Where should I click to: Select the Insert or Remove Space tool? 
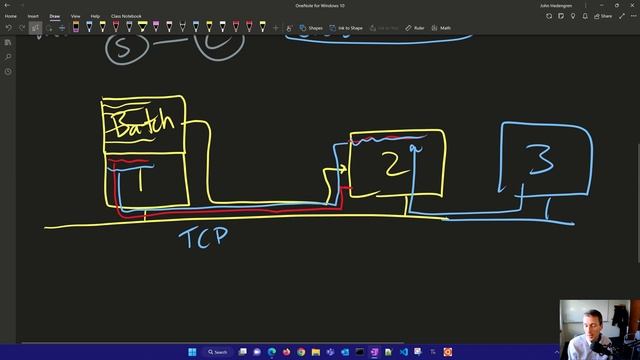coord(62,28)
